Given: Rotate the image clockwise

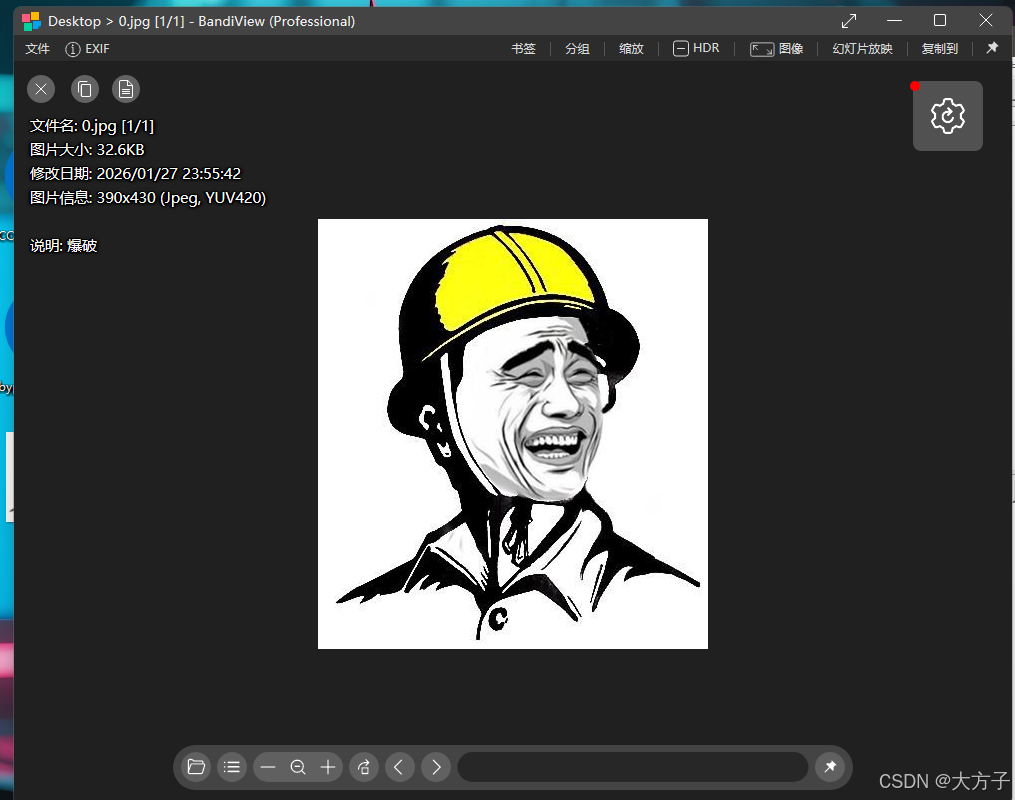Looking at the screenshot, I should tap(364, 768).
